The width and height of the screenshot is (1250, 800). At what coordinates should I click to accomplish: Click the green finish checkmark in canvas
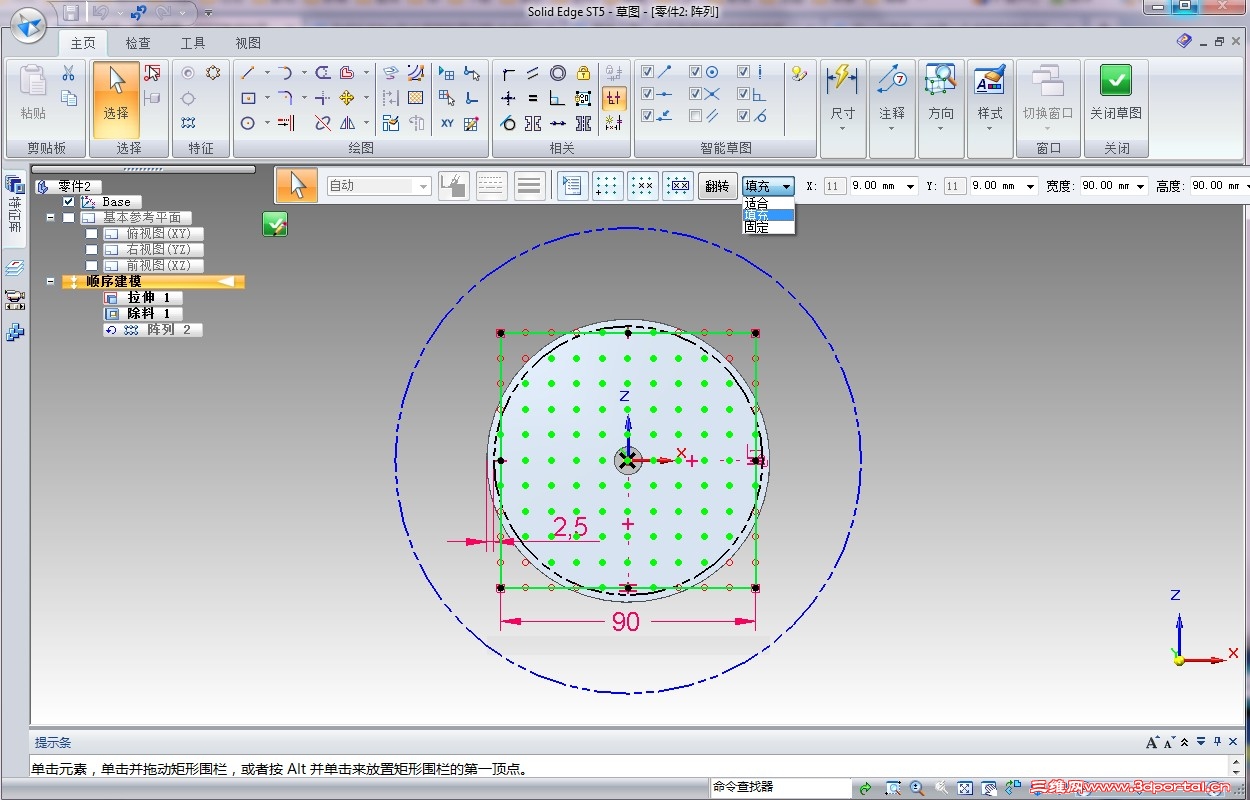[x=275, y=225]
